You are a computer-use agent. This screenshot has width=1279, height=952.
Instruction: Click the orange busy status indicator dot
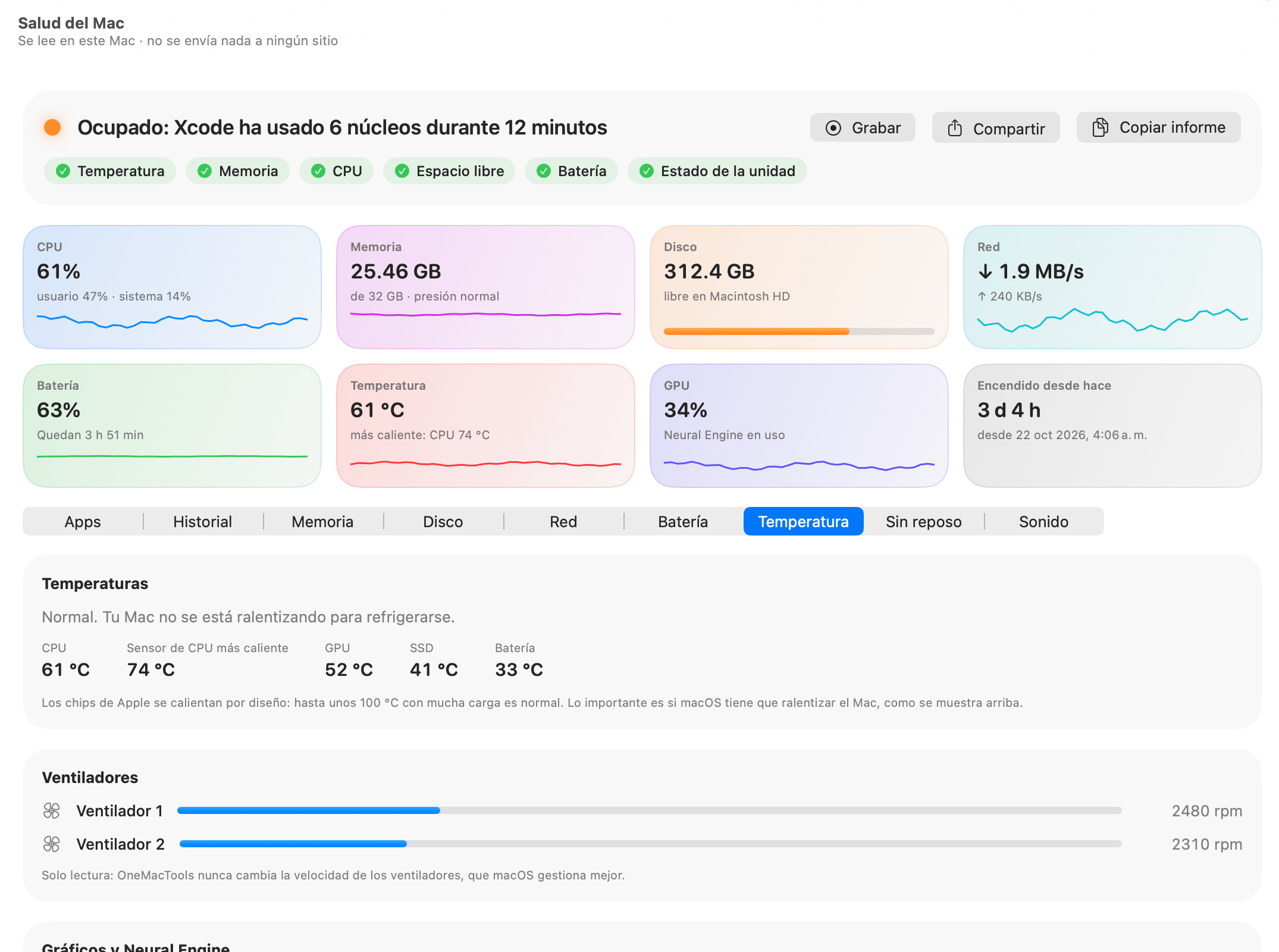[x=52, y=127]
